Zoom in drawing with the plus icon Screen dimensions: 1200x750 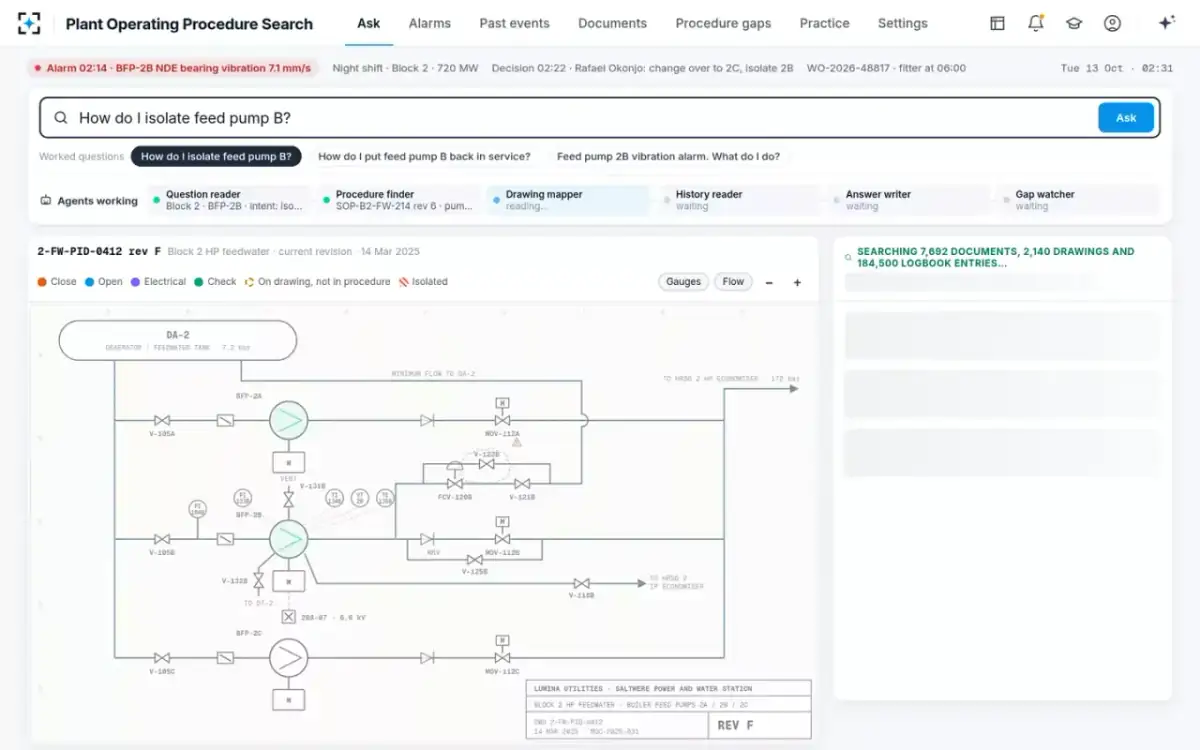(x=797, y=282)
